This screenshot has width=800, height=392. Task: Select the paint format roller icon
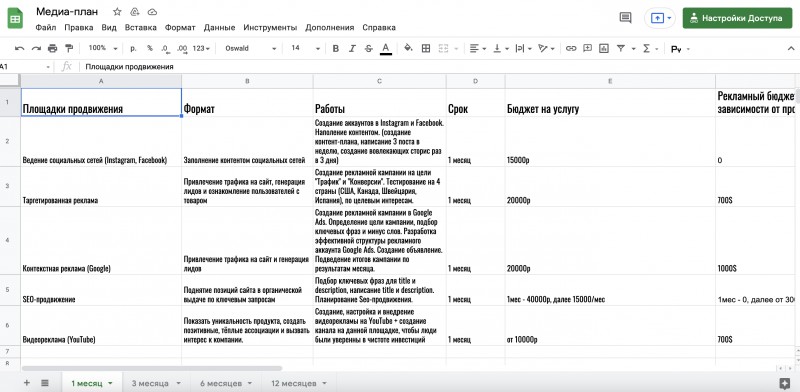click(x=69, y=48)
